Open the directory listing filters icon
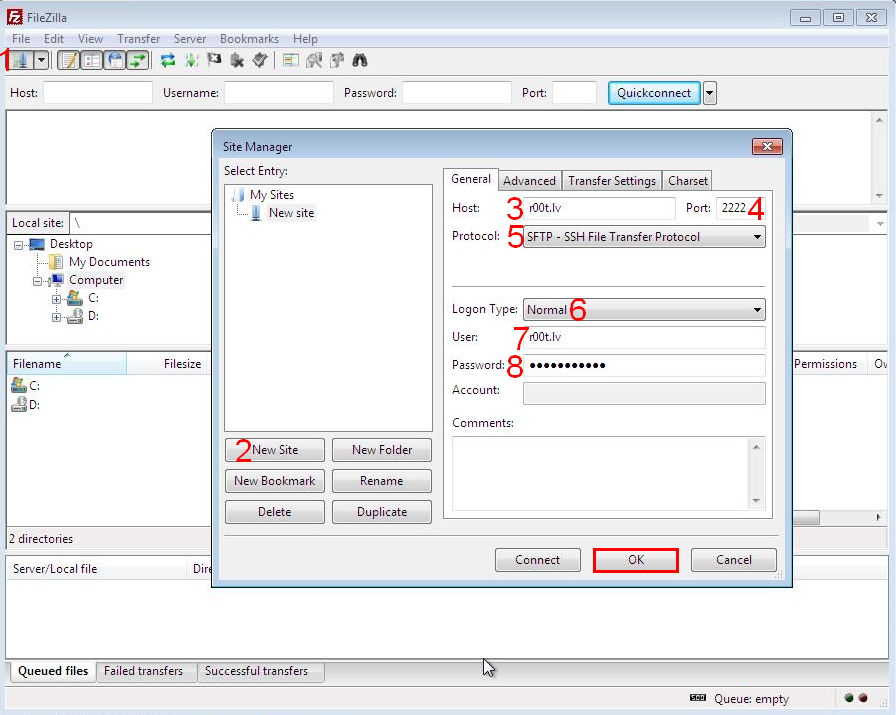Screen dimensions: 896x715 click(291, 60)
